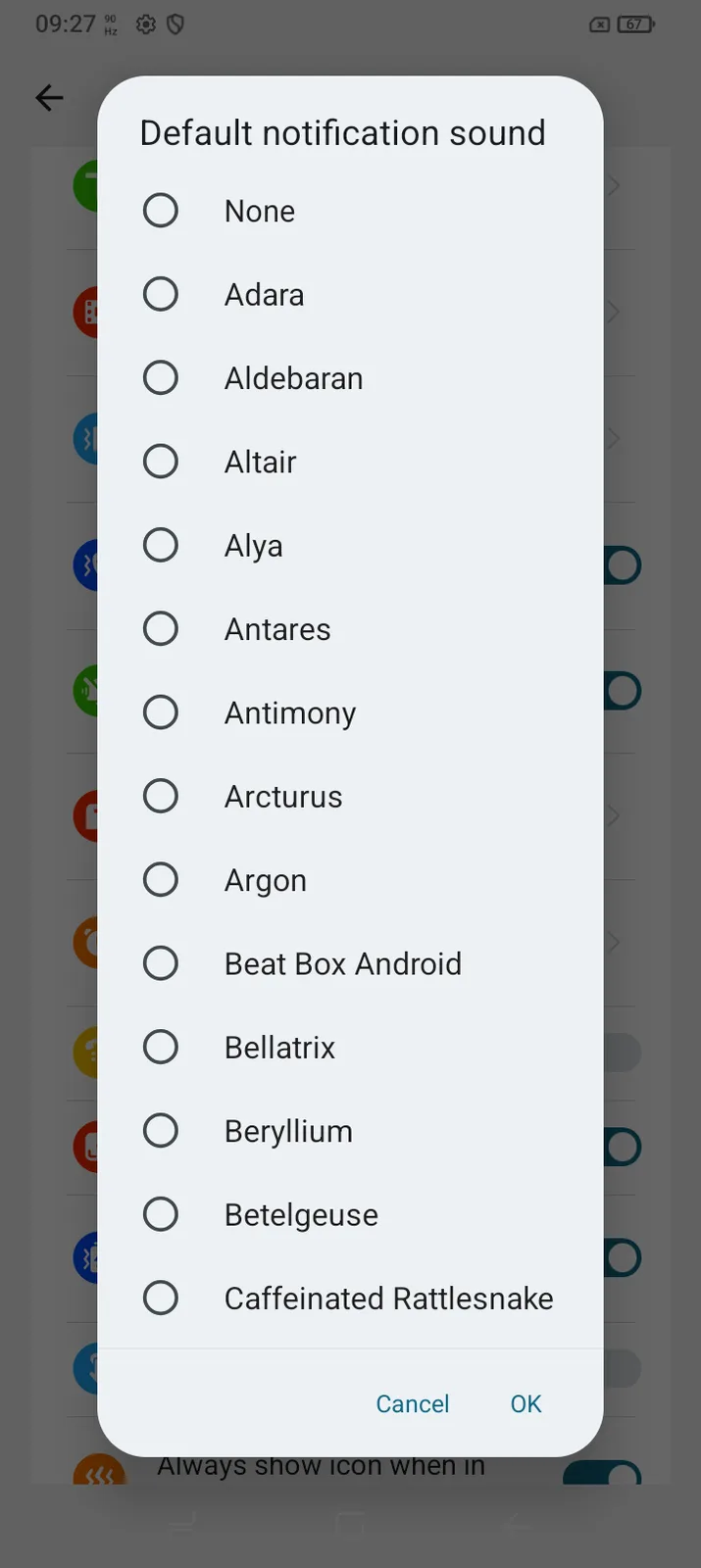This screenshot has width=701, height=1568.
Task: Select Betelgeuse radio button
Action: [161, 1214]
